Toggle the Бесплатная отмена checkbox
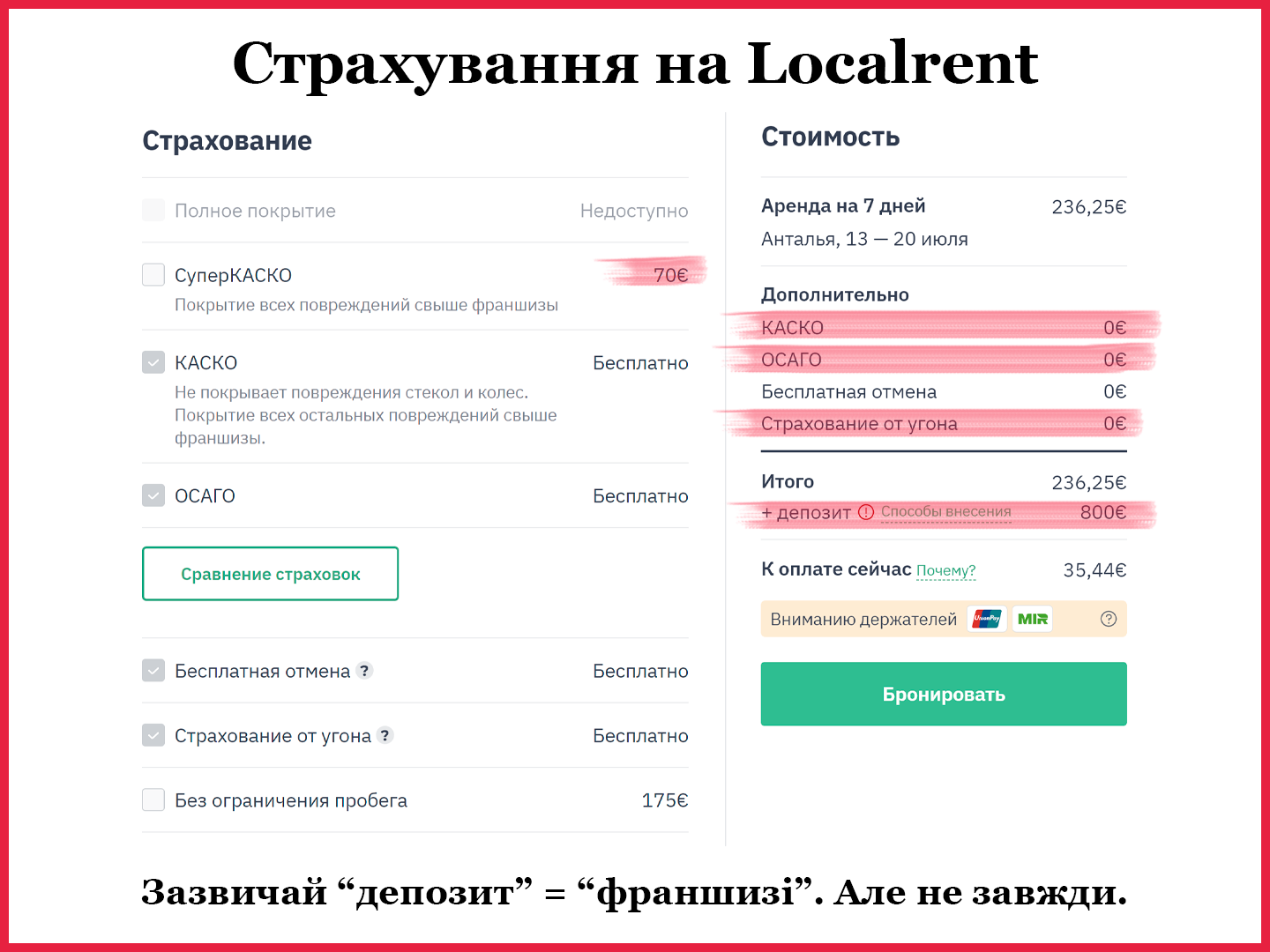Image resolution: width=1270 pixels, height=952 pixels. [x=153, y=671]
